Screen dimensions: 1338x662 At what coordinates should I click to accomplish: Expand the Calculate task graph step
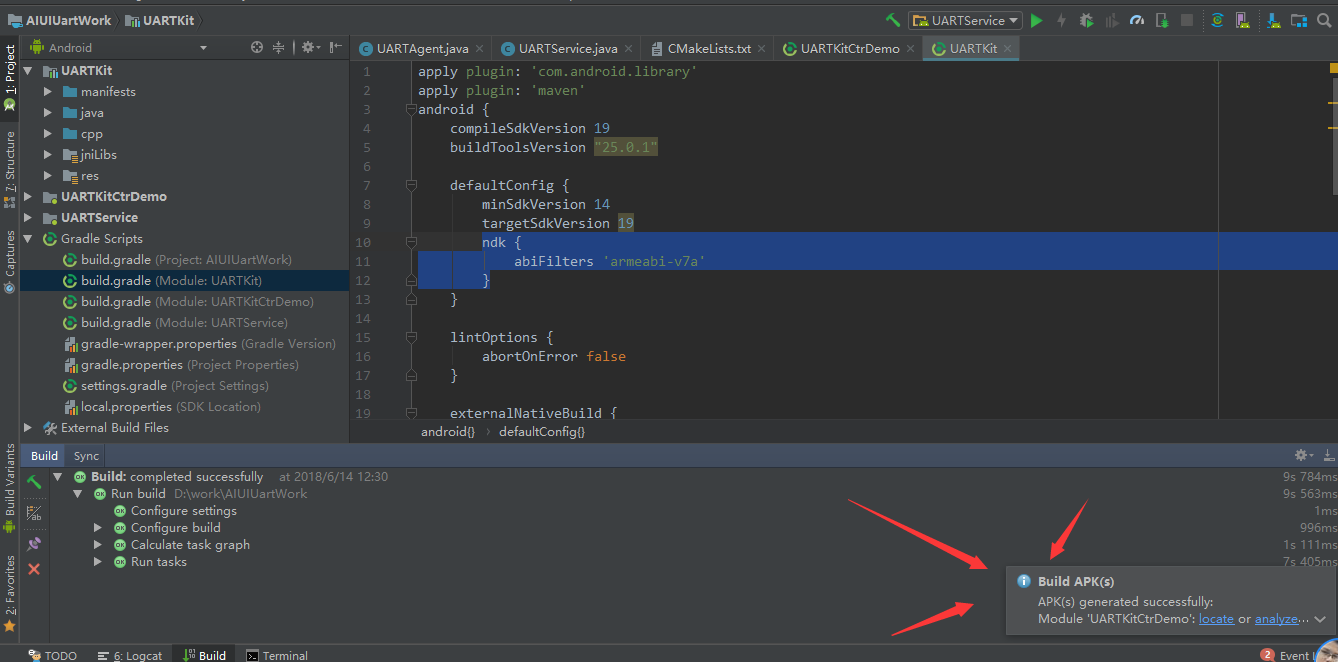(x=98, y=545)
